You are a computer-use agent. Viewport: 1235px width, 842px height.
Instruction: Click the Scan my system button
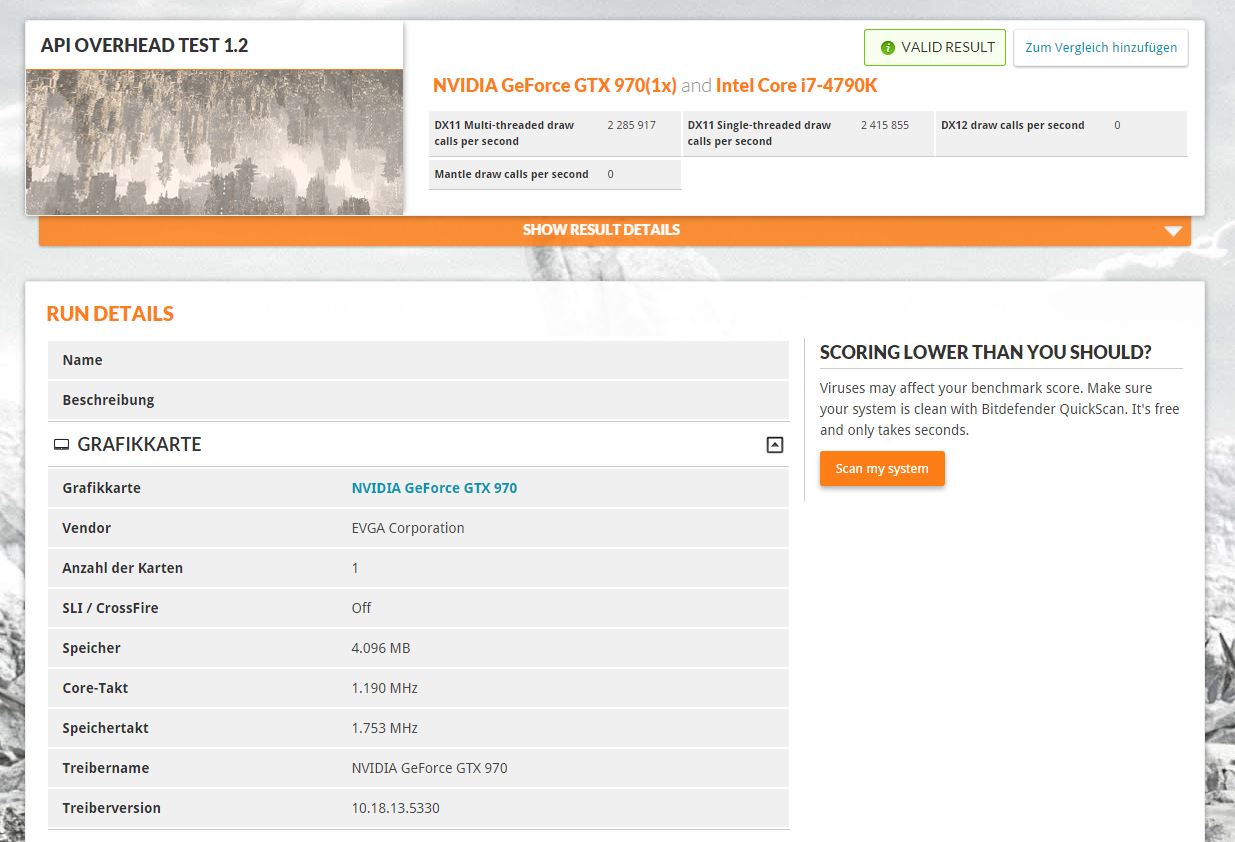click(x=882, y=468)
